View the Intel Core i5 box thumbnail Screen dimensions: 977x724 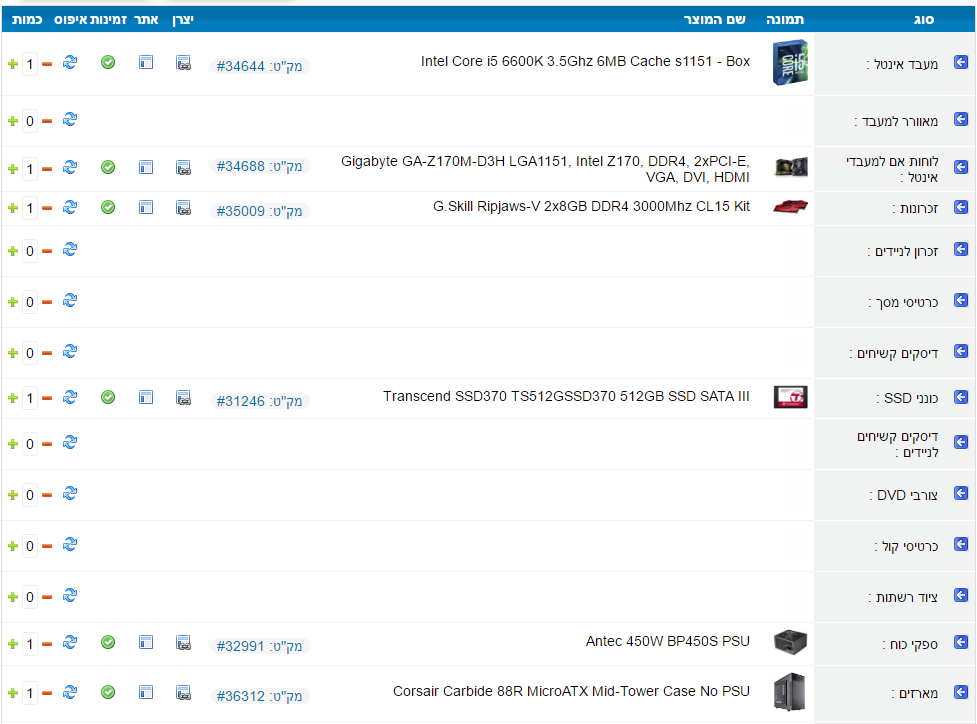pos(790,62)
